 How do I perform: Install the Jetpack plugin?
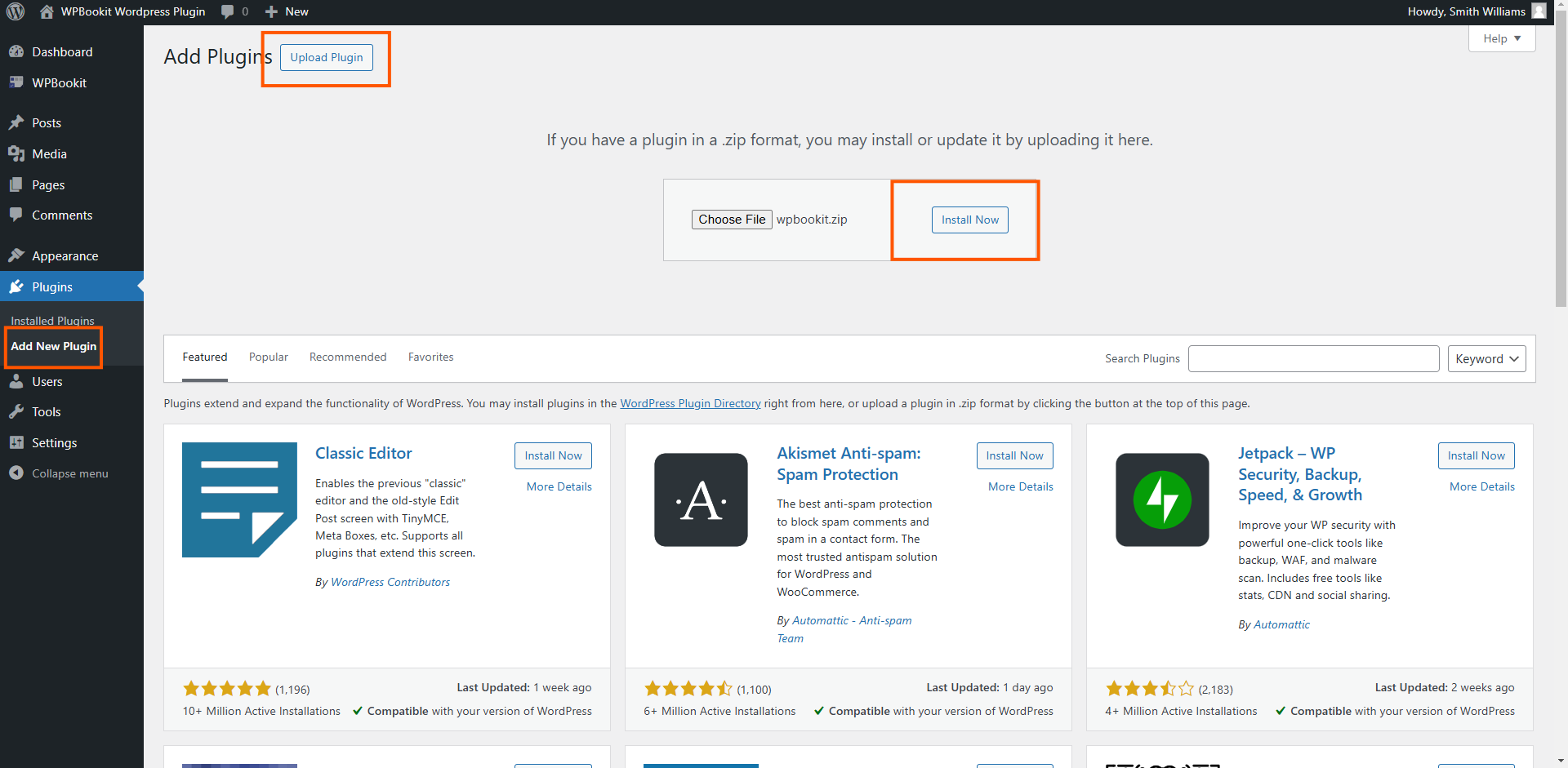[1476, 455]
